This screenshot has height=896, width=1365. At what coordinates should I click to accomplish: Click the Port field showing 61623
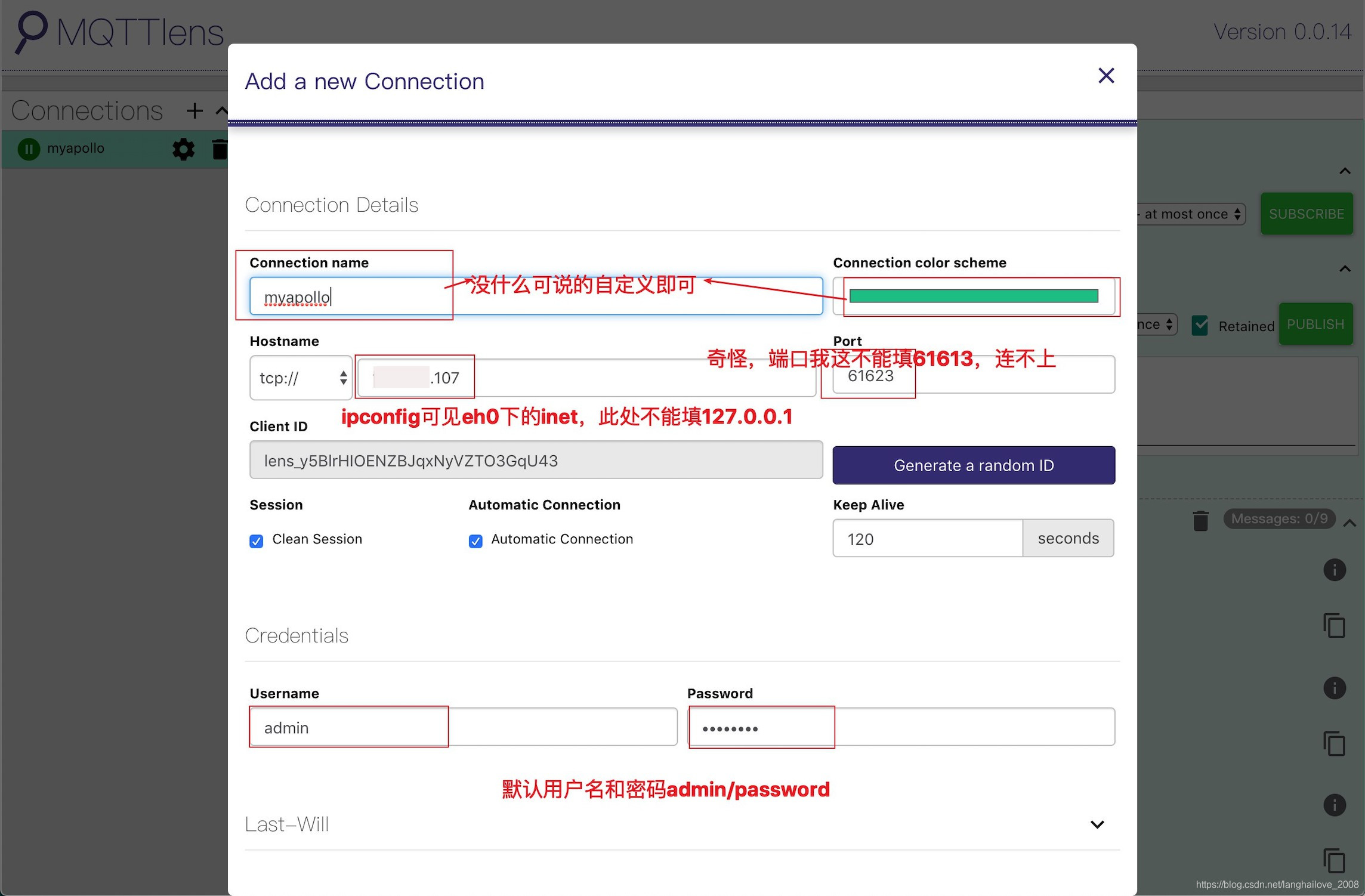point(973,375)
